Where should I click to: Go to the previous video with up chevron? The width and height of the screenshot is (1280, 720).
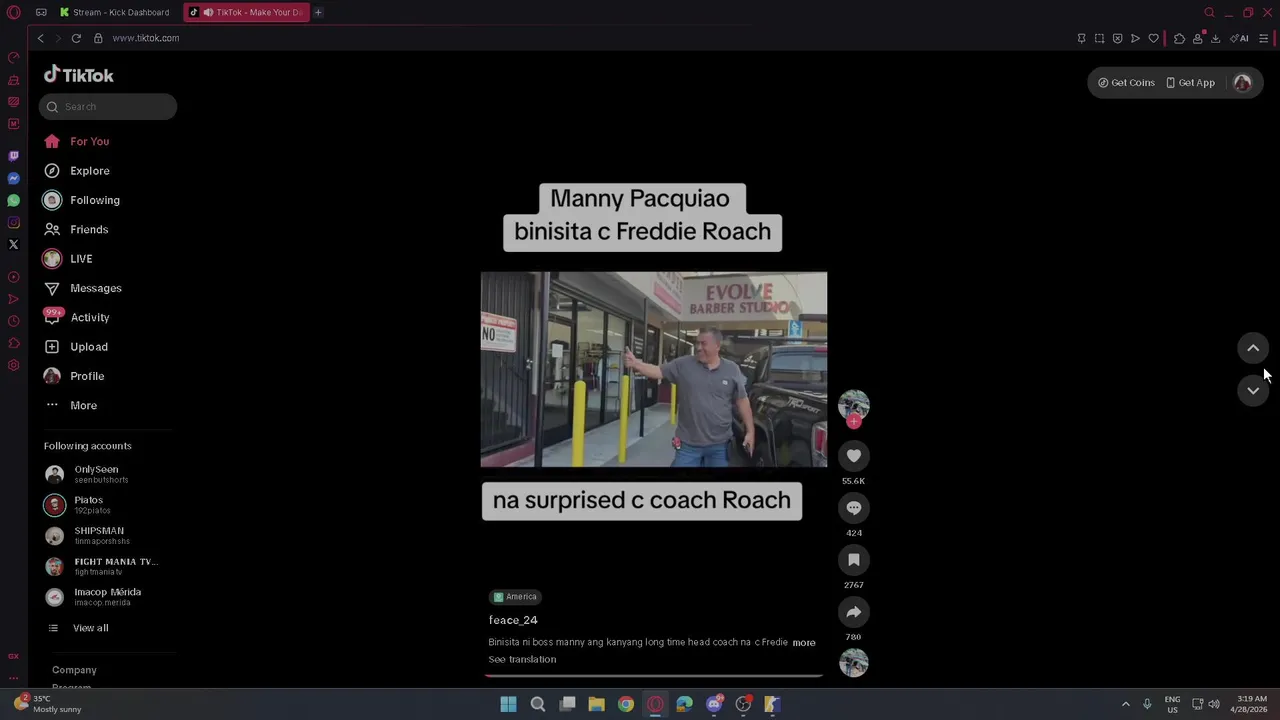(x=1253, y=348)
